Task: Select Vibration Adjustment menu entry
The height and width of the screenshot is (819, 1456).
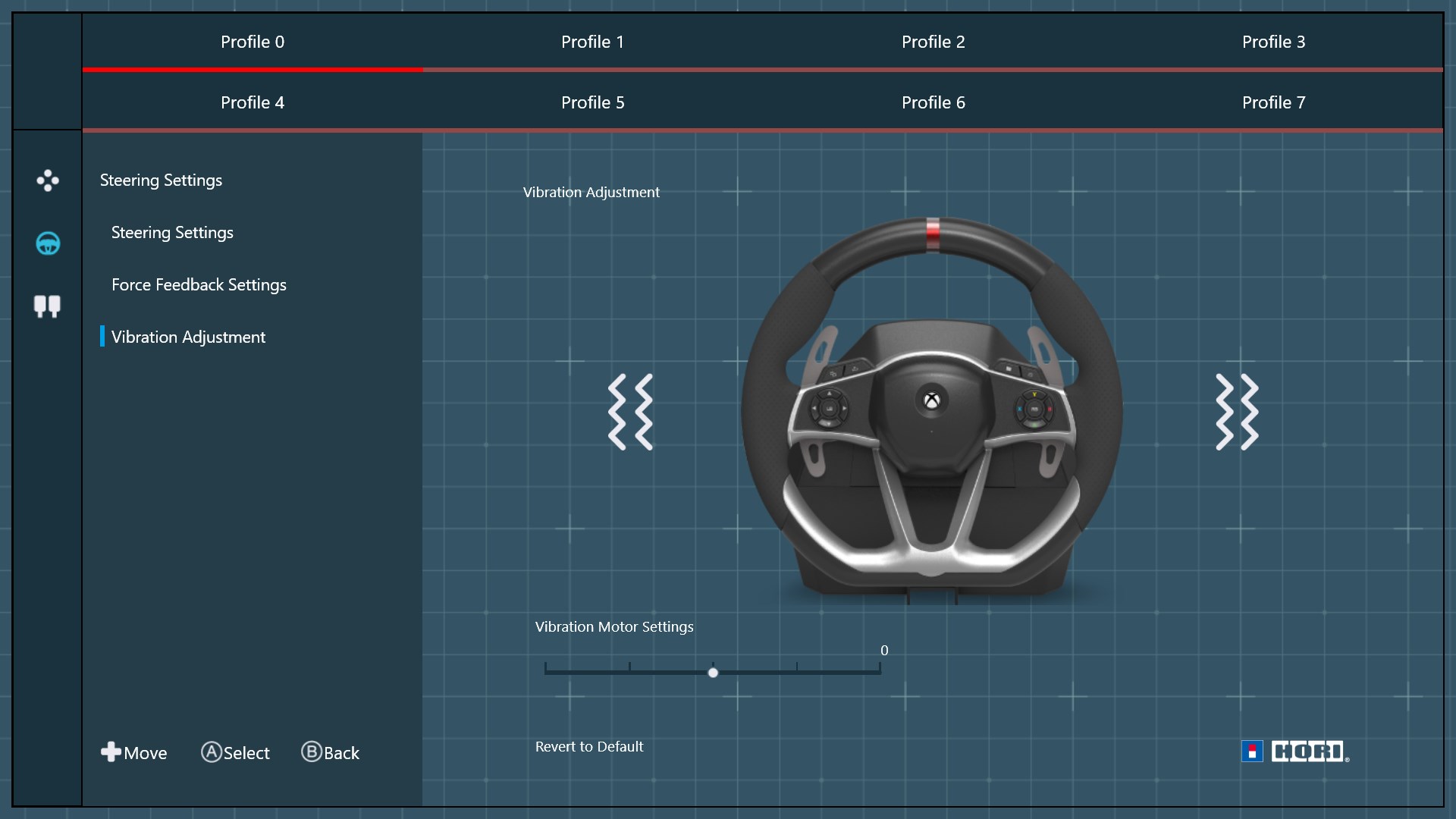Action: (188, 337)
